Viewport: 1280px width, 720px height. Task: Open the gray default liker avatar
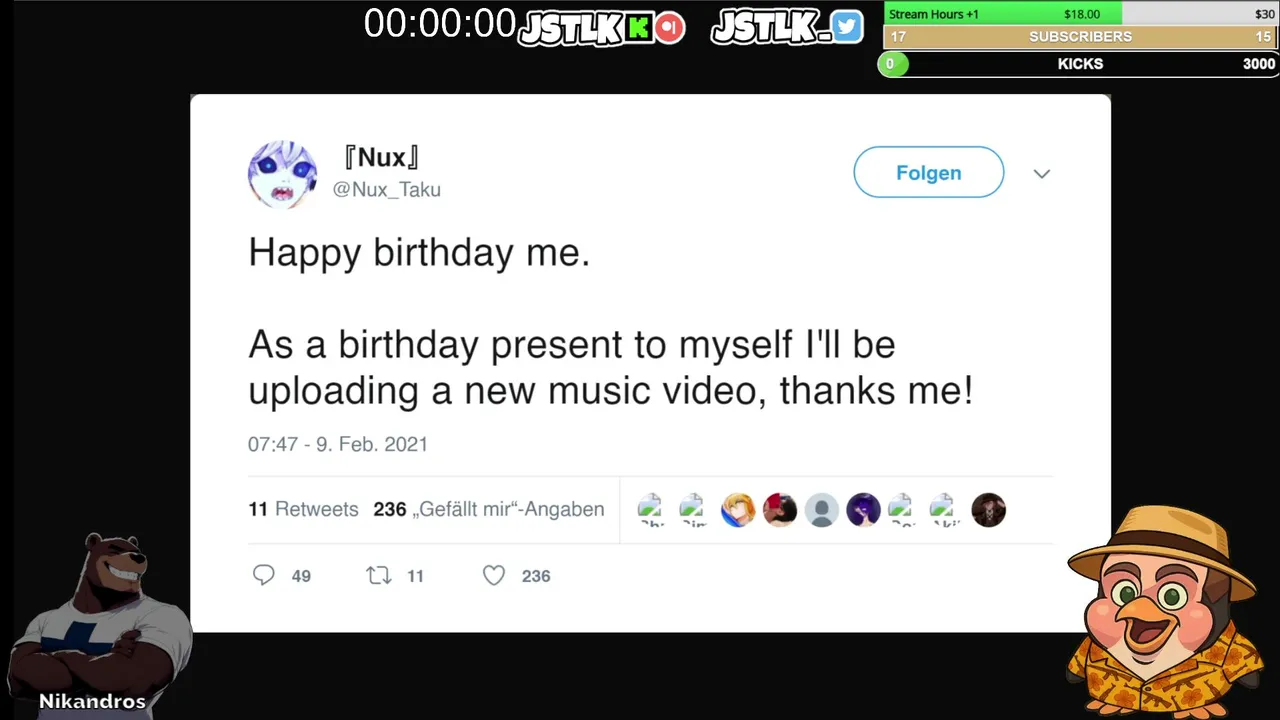(822, 510)
